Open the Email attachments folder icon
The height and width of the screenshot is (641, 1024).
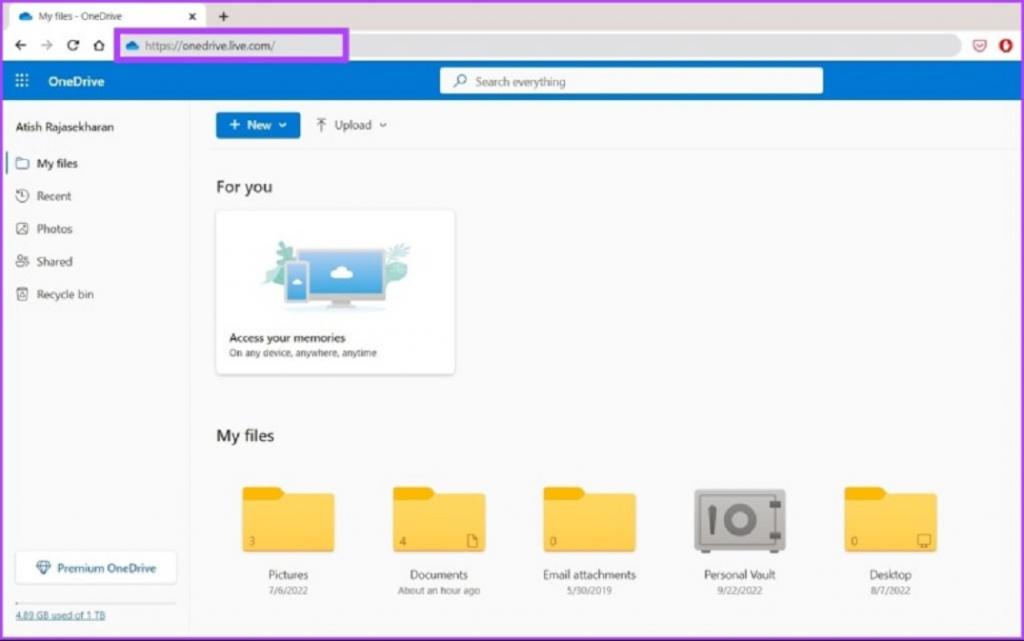[589, 520]
